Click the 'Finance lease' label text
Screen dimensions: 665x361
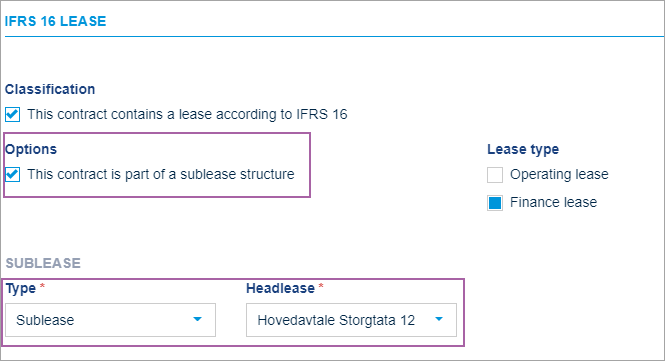click(x=553, y=202)
